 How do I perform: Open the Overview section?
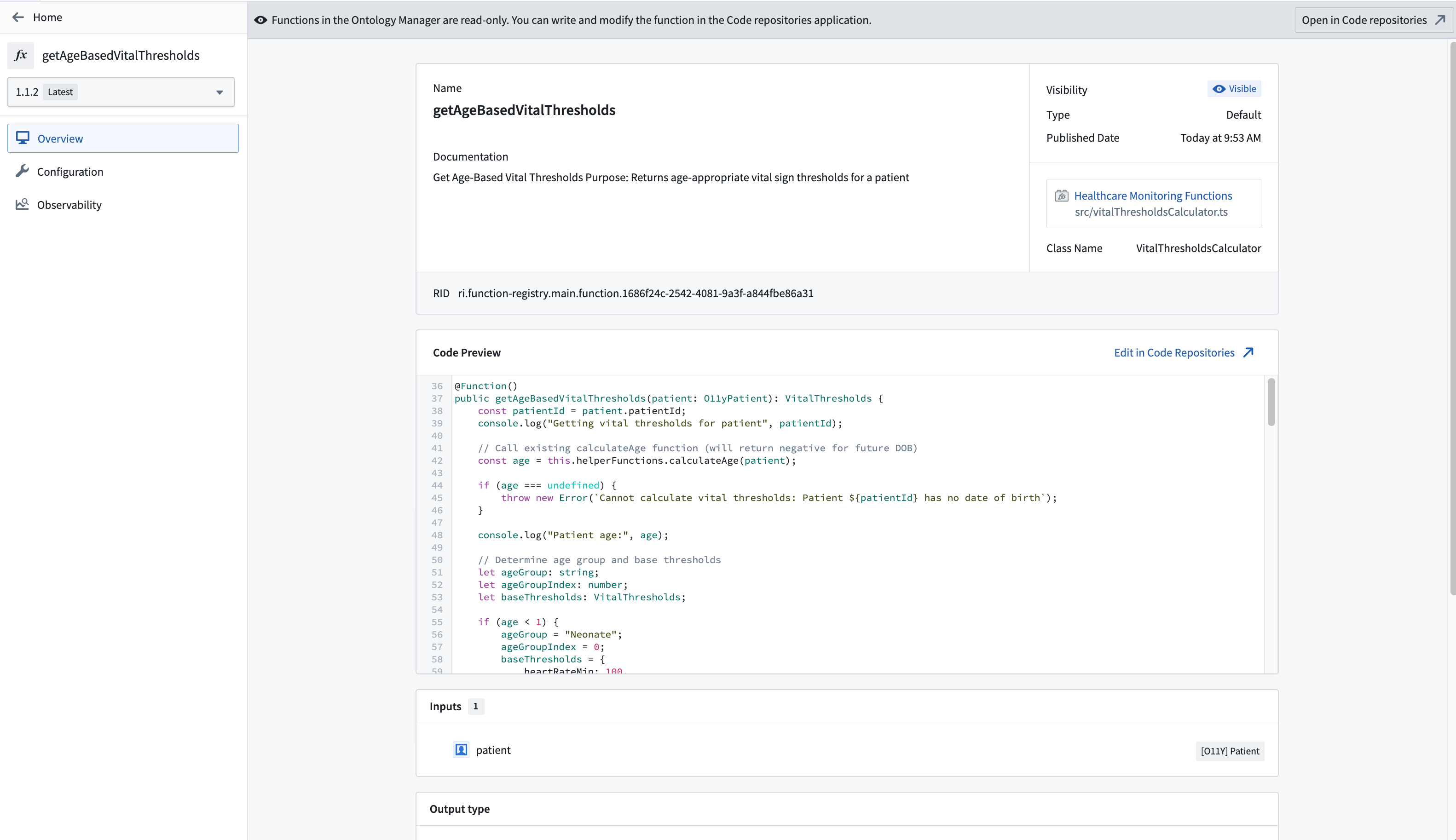tap(123, 138)
